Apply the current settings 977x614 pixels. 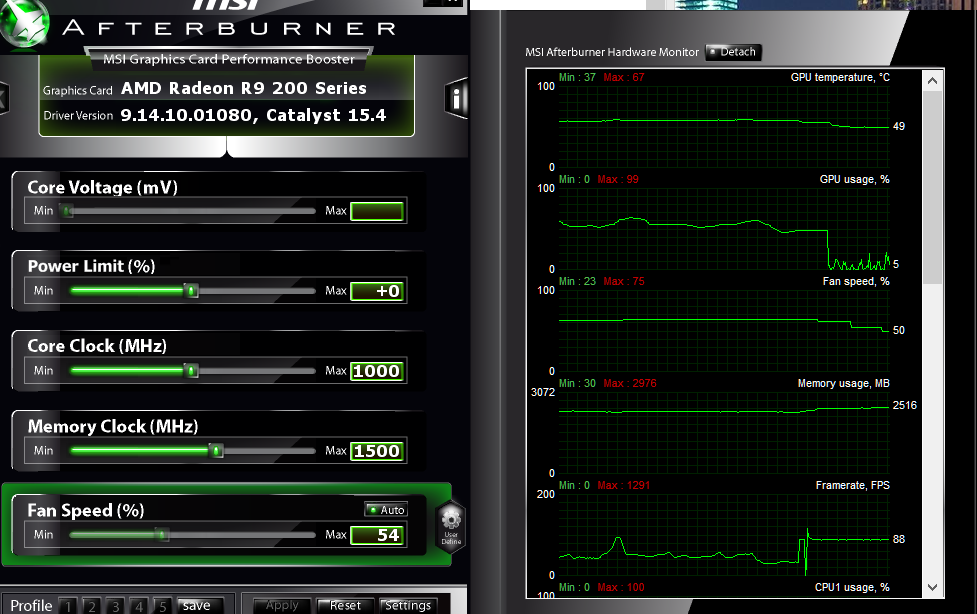[282, 605]
